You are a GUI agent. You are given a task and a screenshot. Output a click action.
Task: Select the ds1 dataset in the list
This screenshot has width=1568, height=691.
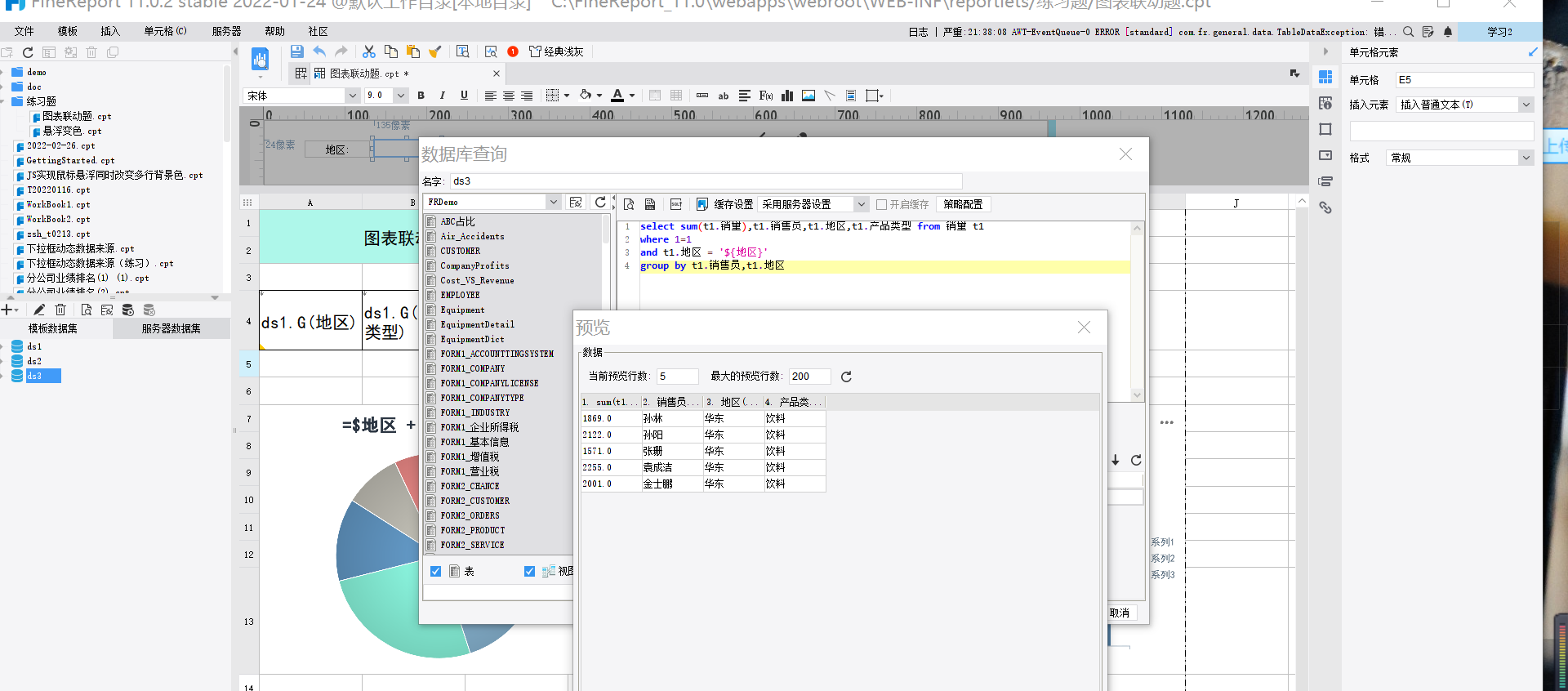point(34,346)
